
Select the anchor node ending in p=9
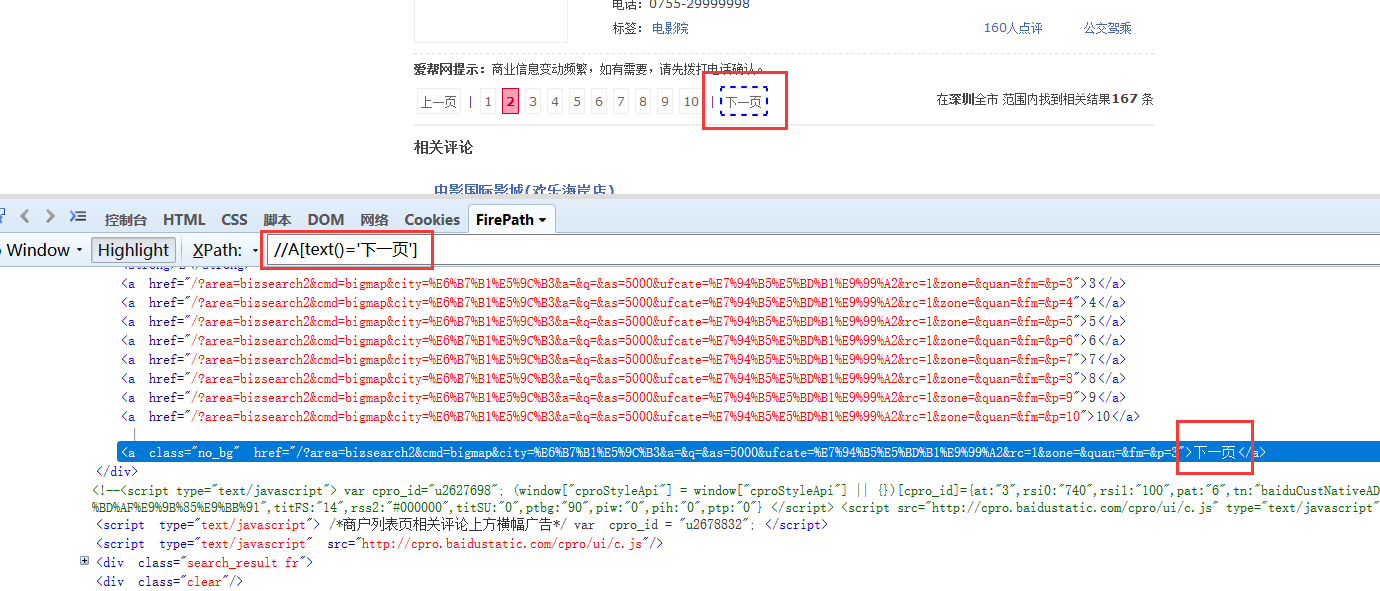[x=625, y=397]
